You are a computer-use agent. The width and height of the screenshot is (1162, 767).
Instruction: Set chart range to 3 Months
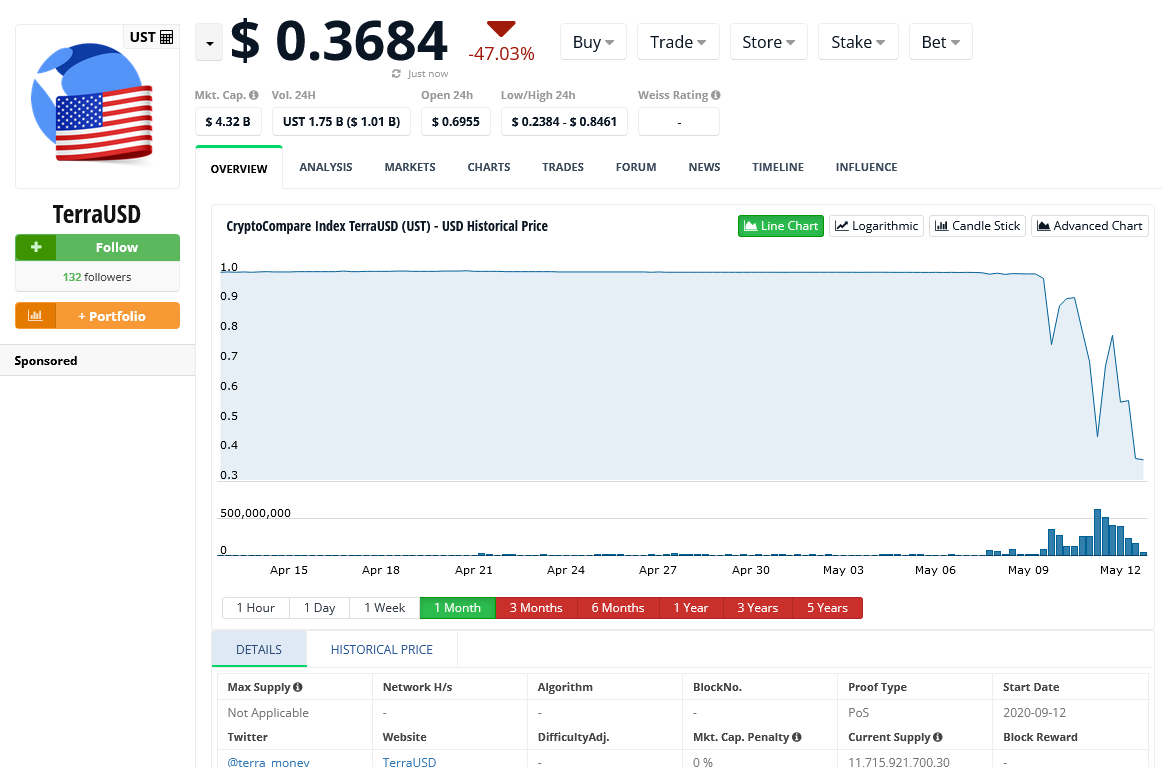[x=536, y=608]
